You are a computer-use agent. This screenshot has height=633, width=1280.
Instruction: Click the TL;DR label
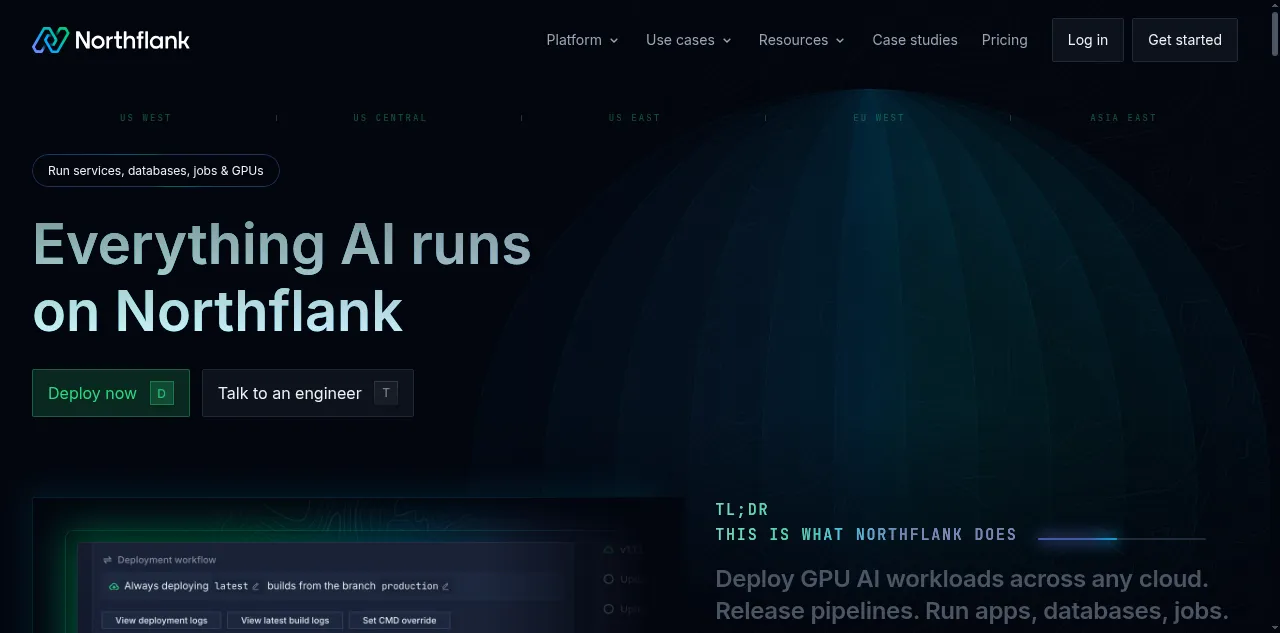(x=742, y=510)
